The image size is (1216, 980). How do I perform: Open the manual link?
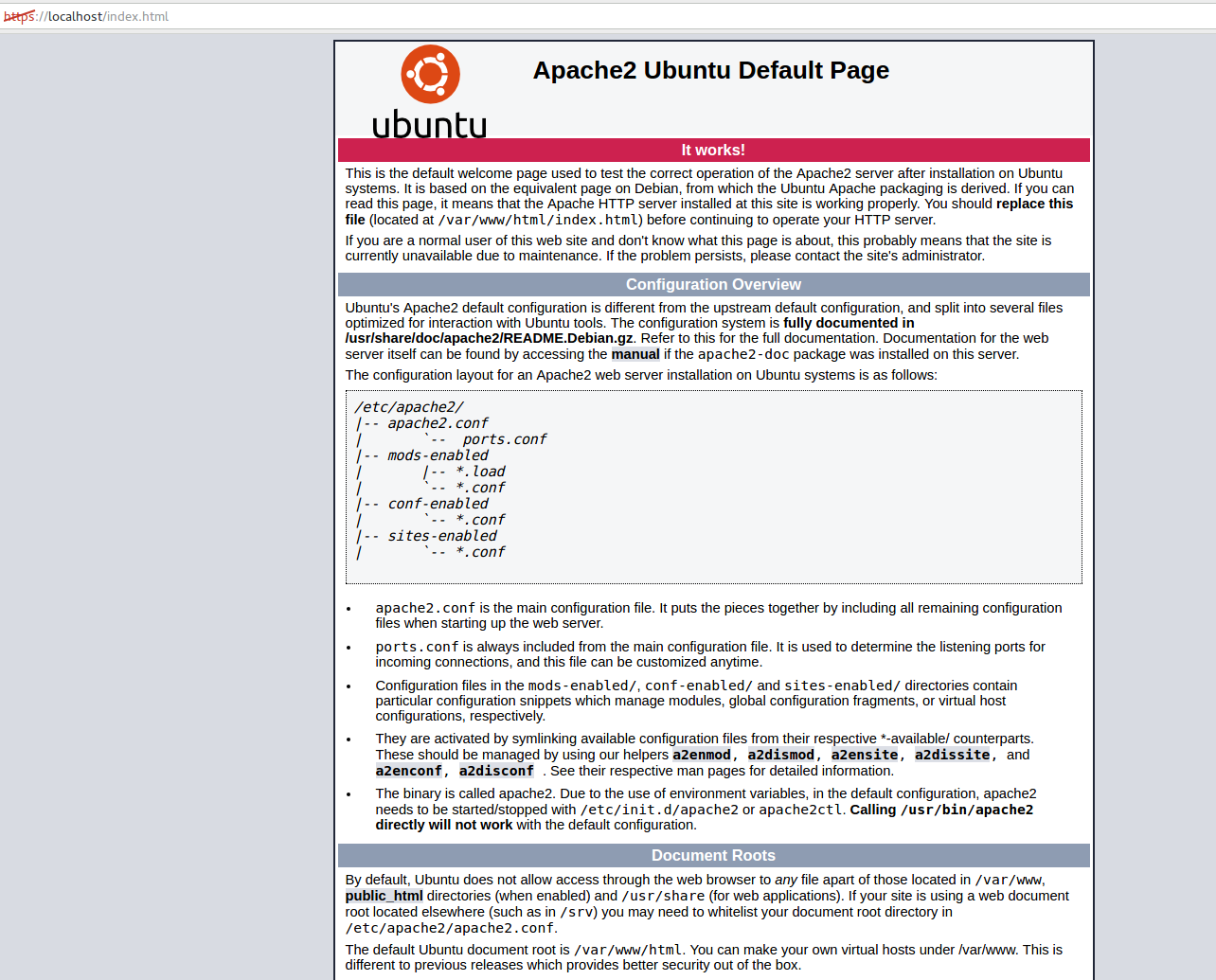pos(635,354)
